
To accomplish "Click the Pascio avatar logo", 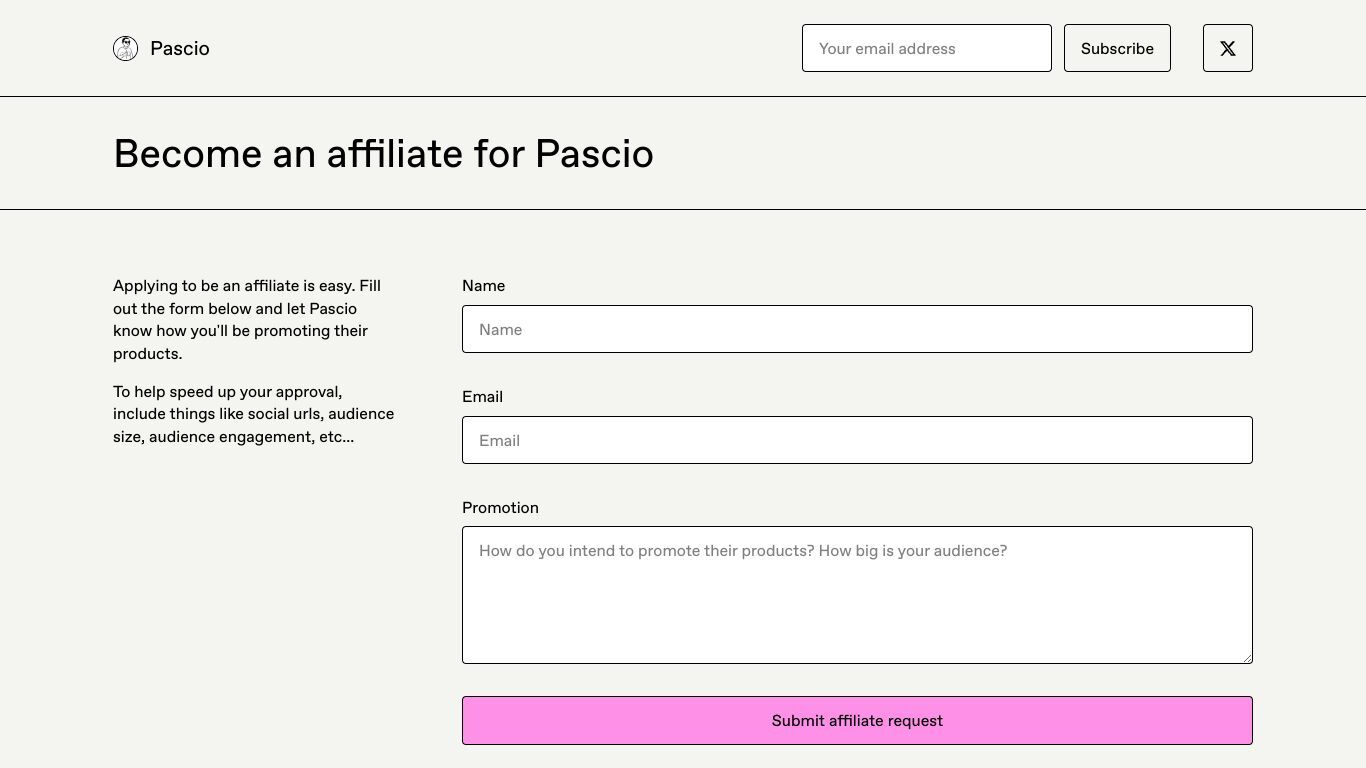I will (x=125, y=48).
